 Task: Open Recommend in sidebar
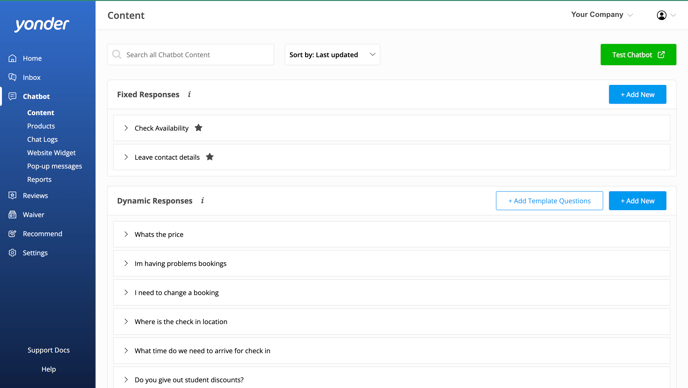(x=42, y=234)
